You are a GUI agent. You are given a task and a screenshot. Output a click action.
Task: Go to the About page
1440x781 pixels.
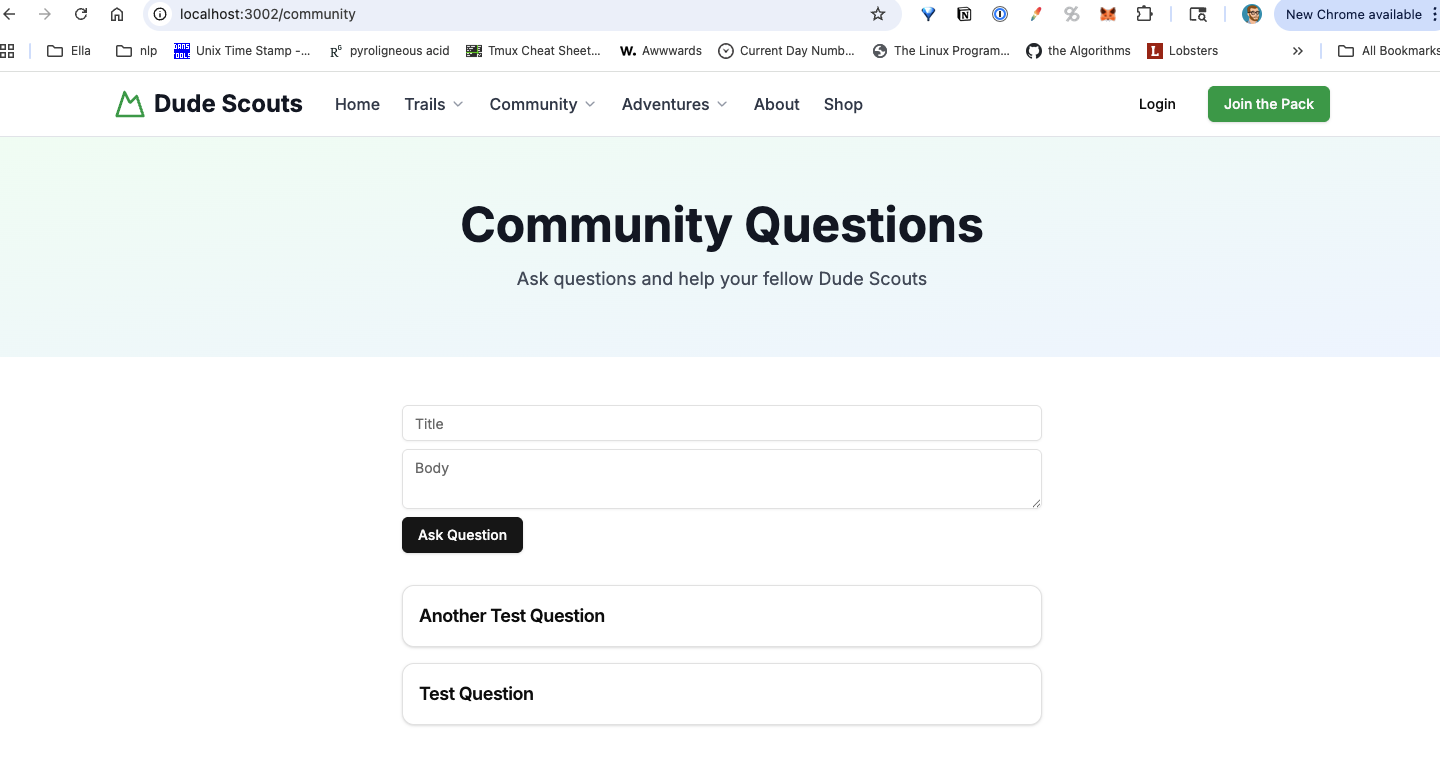click(777, 104)
